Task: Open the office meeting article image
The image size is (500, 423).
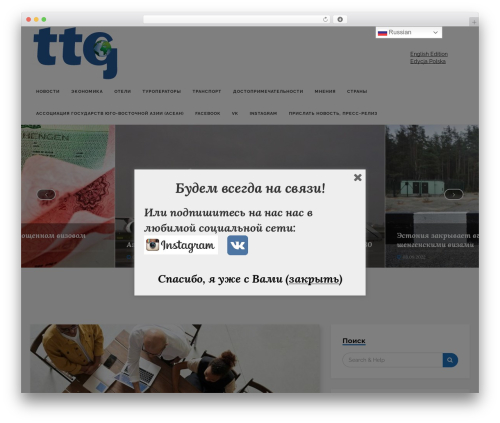Action: click(175, 358)
